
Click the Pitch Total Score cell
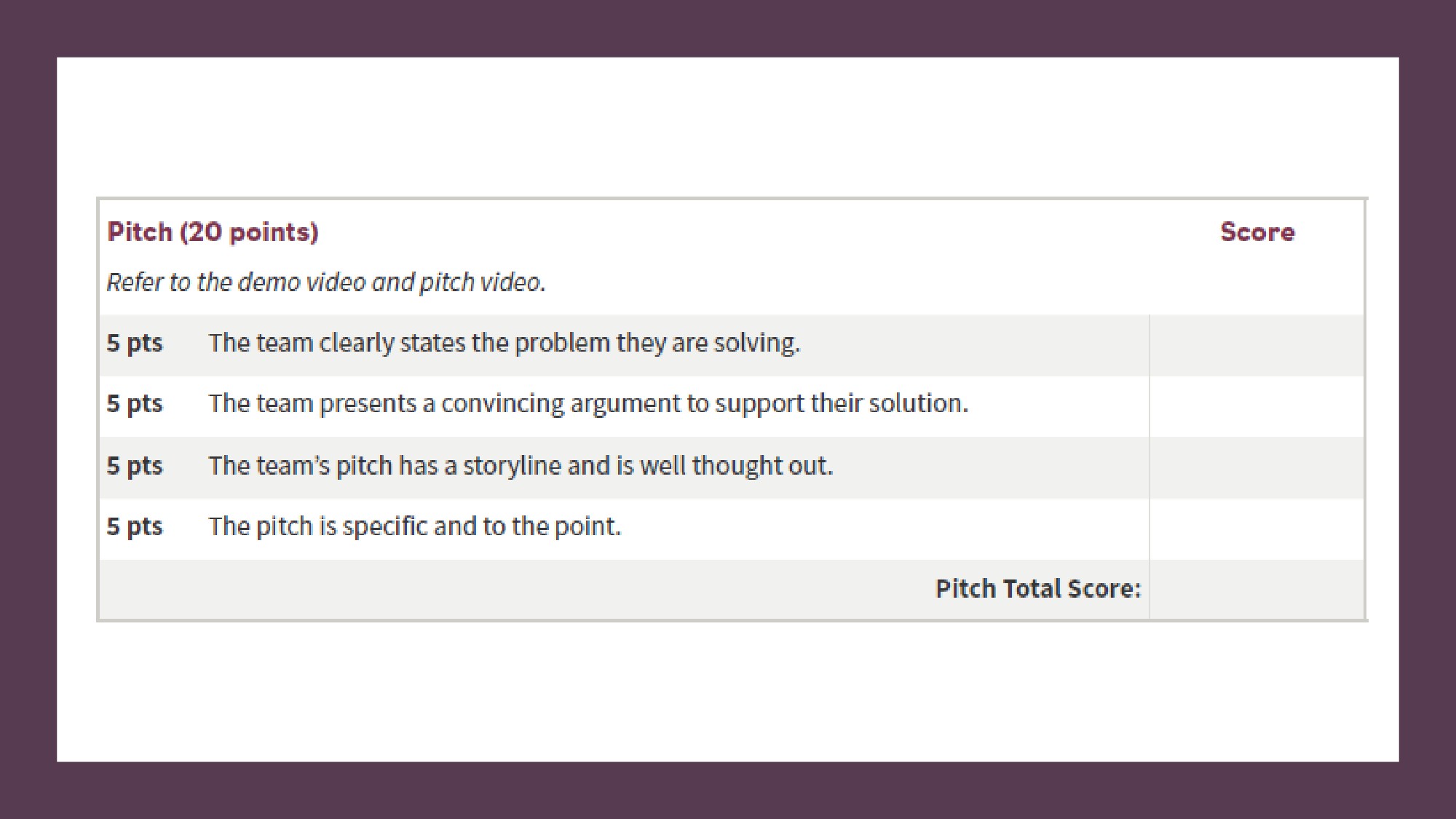pyautogui.click(x=1257, y=589)
